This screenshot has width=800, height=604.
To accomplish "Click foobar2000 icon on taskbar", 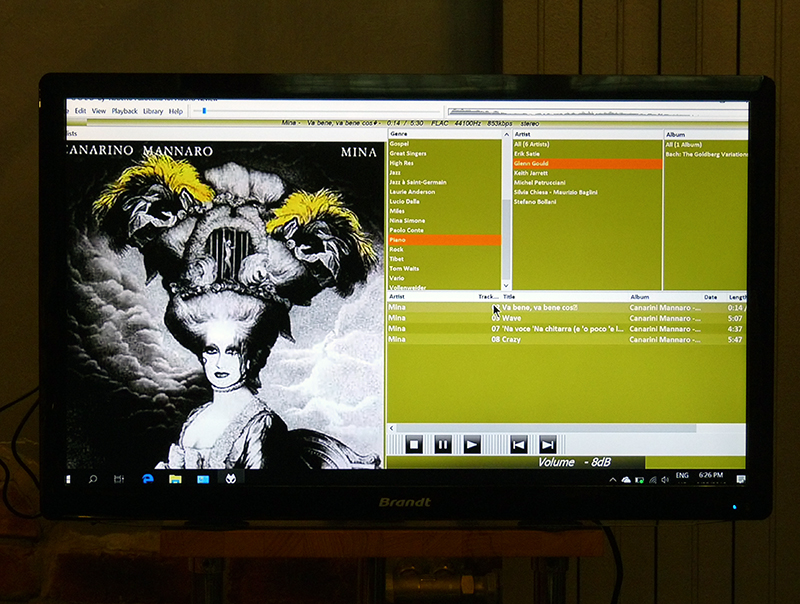I will click(x=231, y=479).
